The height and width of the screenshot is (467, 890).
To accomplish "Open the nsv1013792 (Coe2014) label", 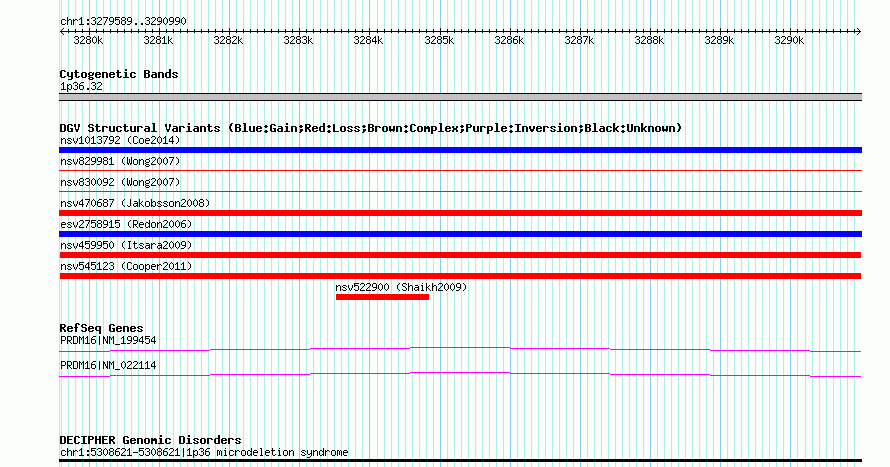I will tap(120, 140).
